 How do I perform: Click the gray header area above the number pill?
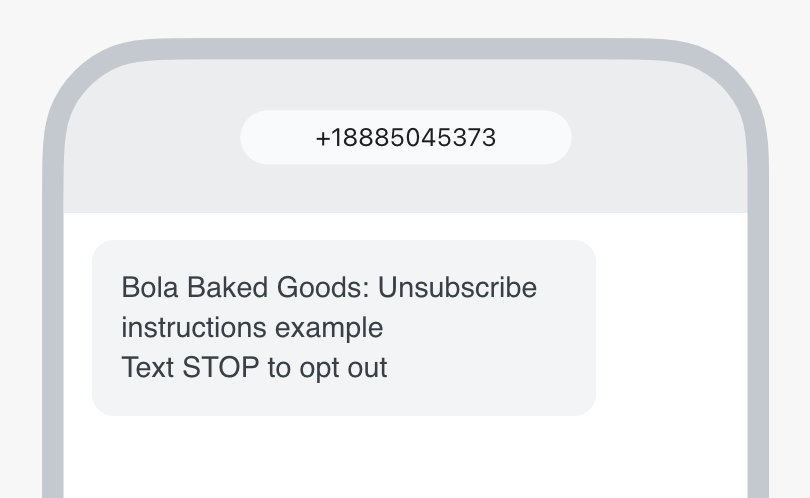pos(405,85)
